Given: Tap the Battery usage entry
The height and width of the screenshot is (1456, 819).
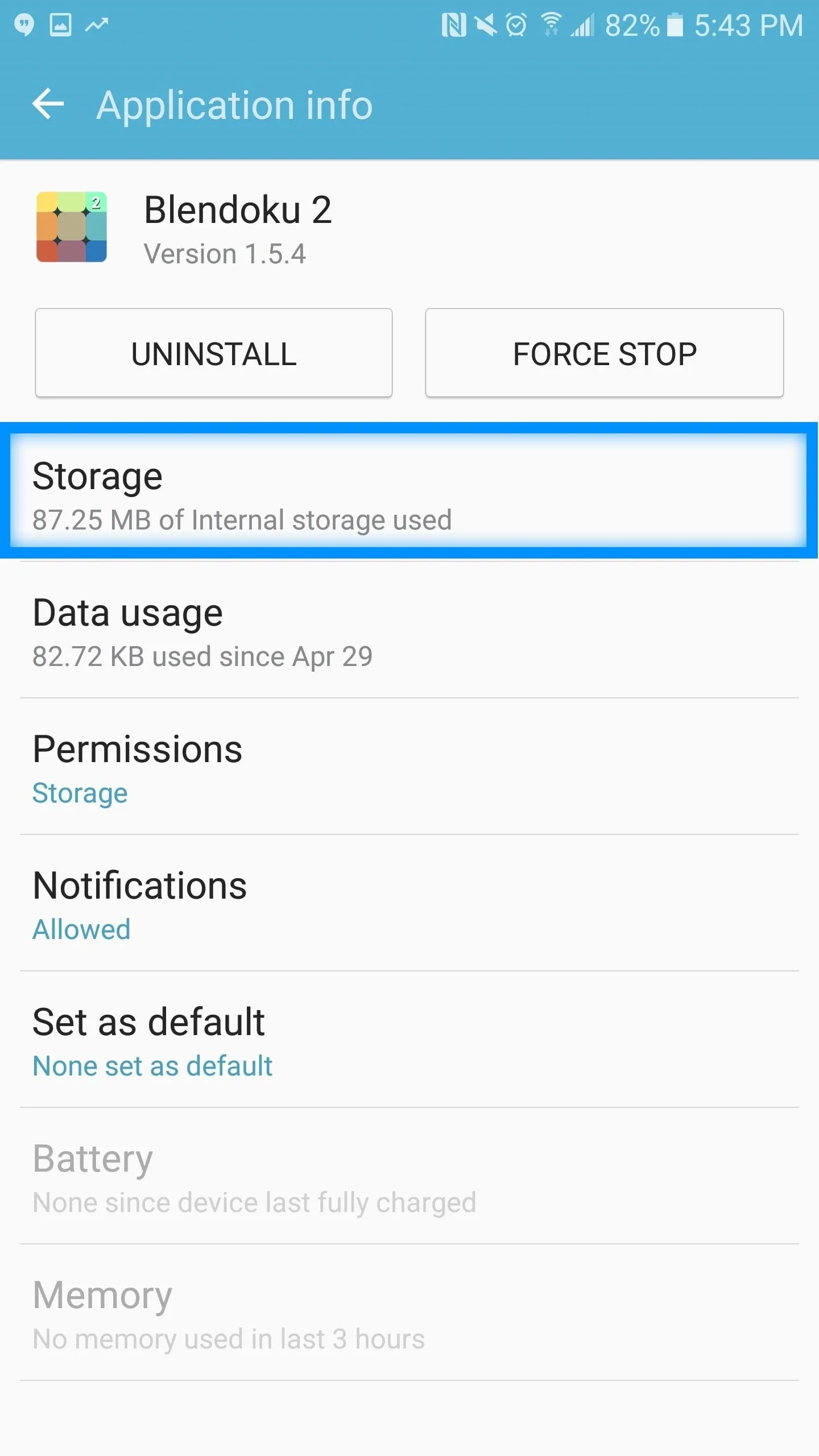Looking at the screenshot, I should 409,1176.
